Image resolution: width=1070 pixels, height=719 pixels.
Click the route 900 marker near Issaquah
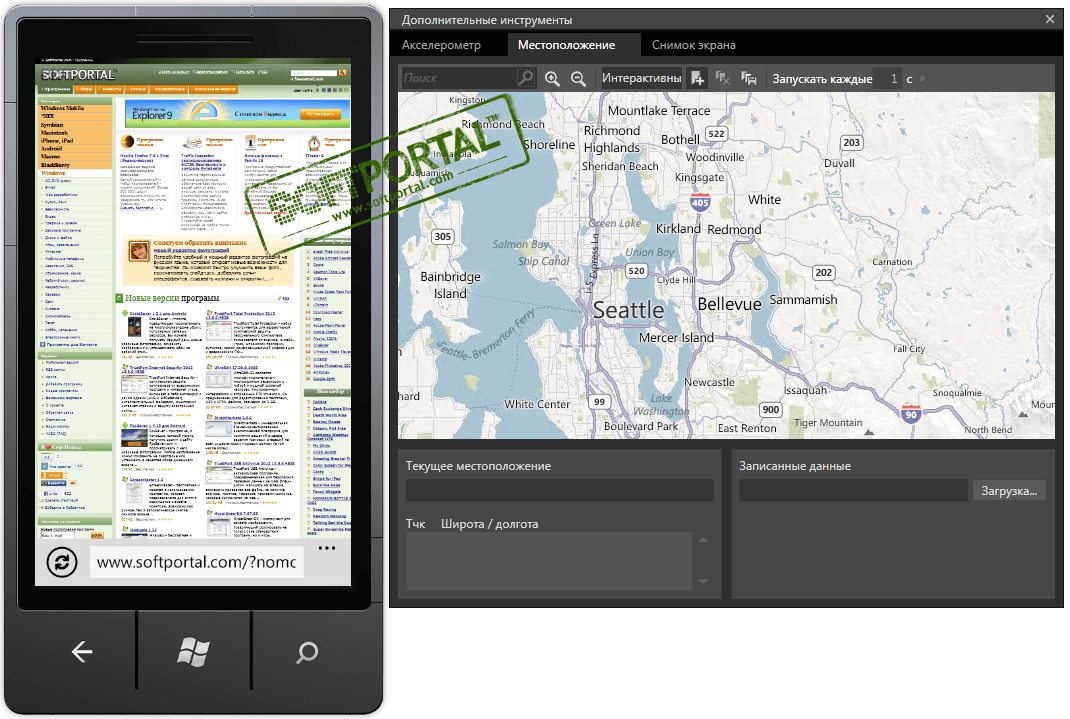[x=770, y=409]
